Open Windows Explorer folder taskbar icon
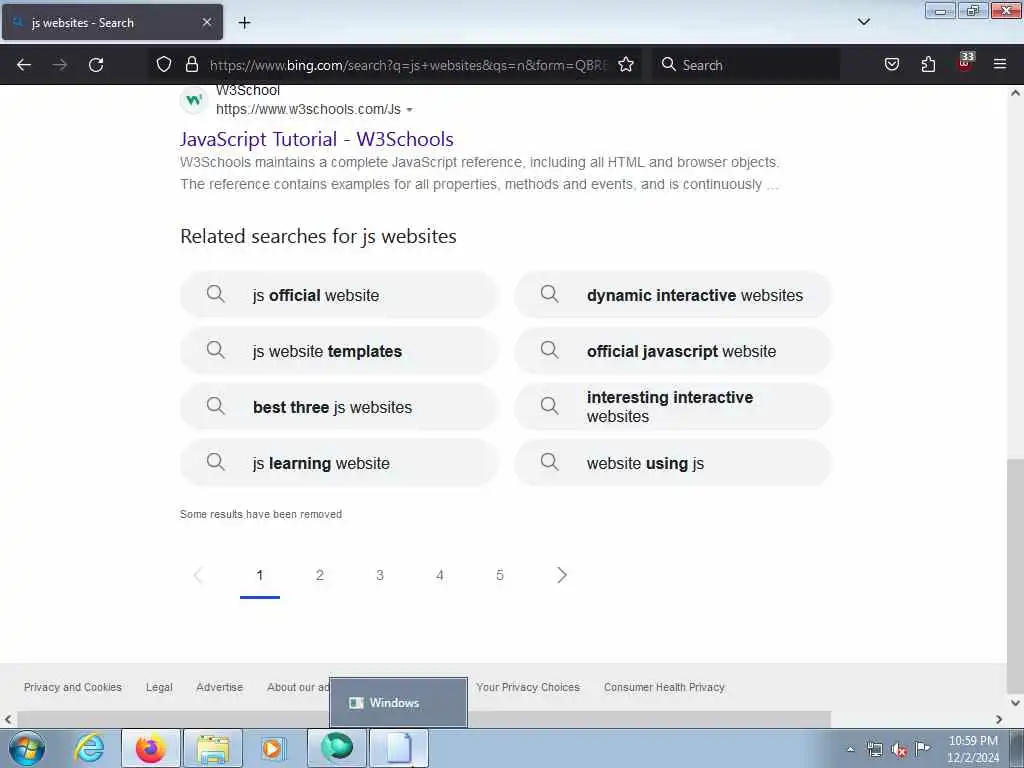Image resolution: width=1024 pixels, height=768 pixels. pos(213,748)
